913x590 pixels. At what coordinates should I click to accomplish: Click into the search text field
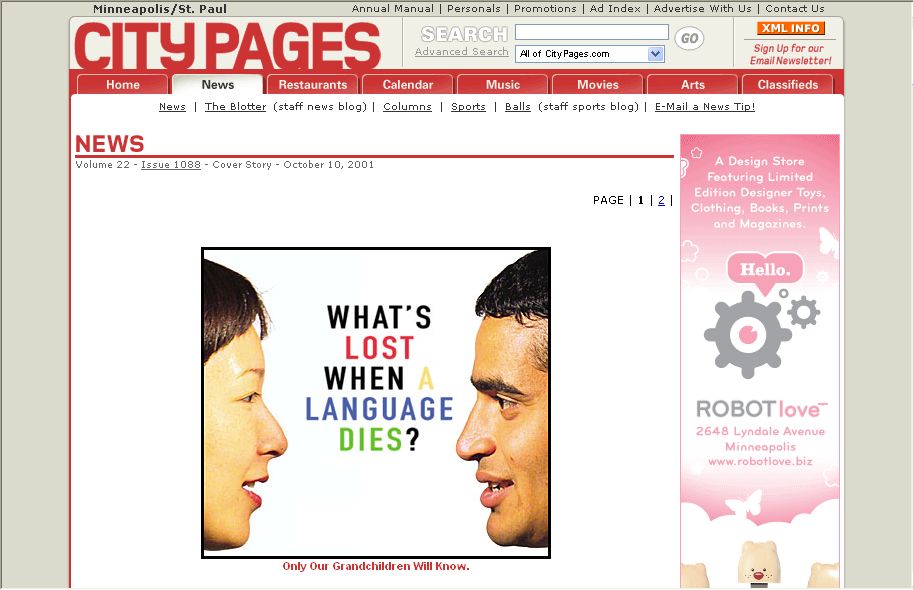592,32
